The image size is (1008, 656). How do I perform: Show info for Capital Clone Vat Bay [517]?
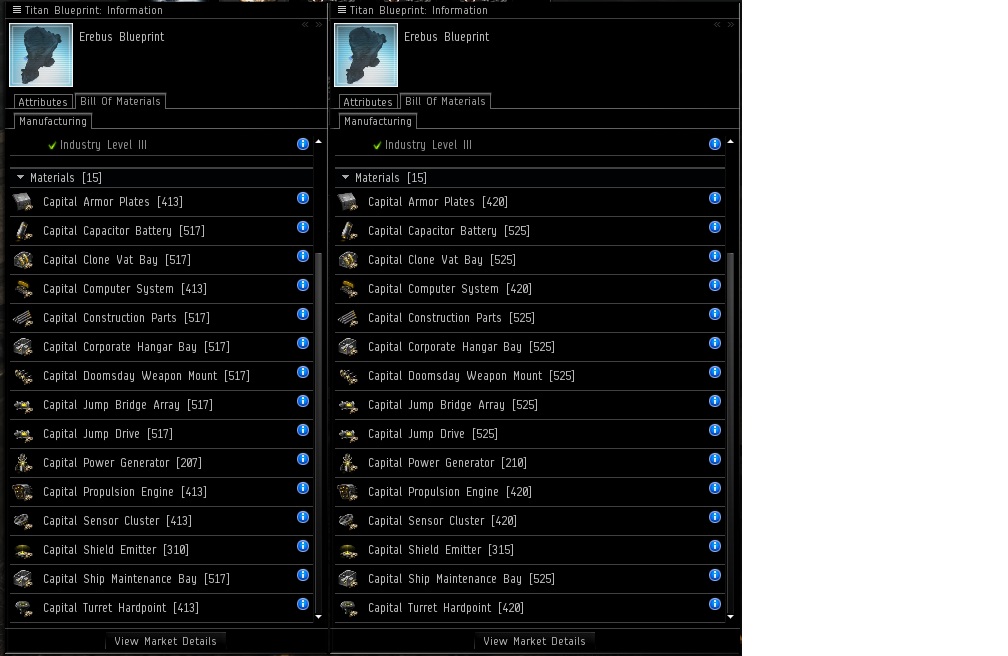click(x=303, y=256)
